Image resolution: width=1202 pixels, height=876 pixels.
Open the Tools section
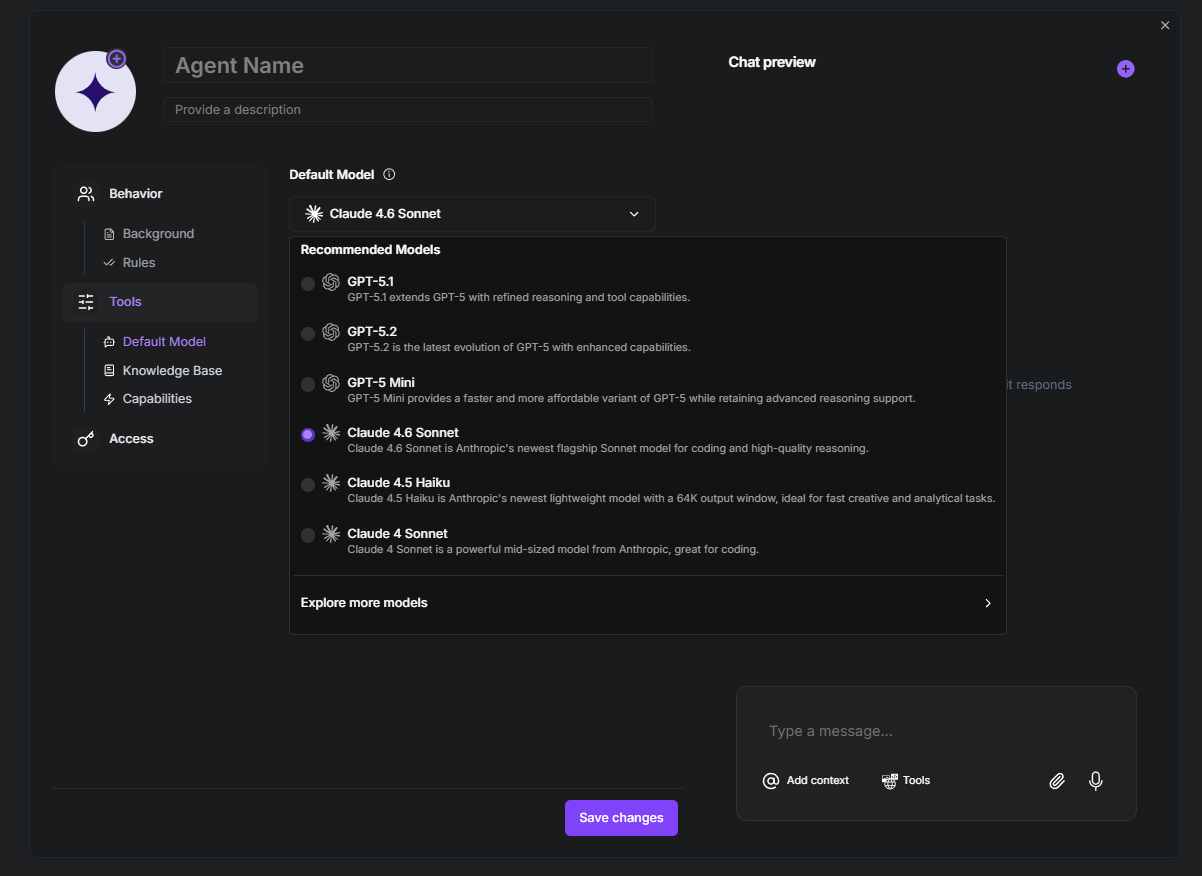coord(159,302)
